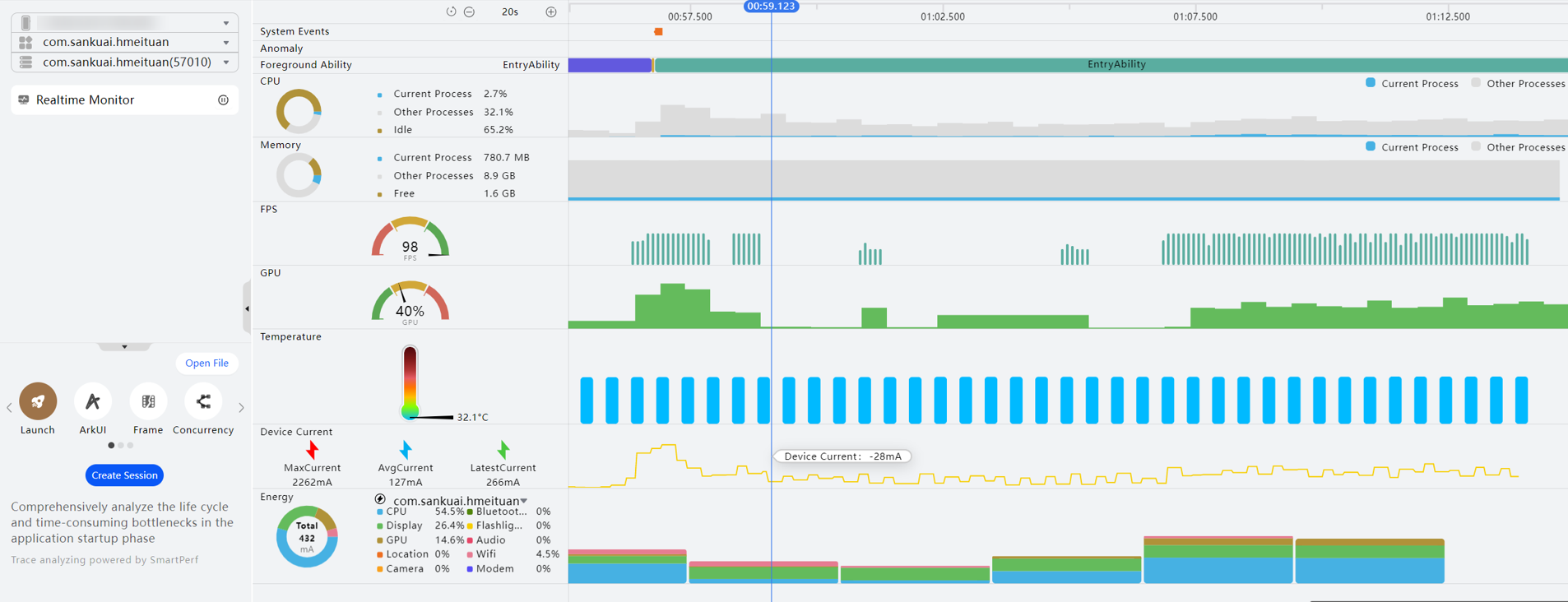1568x602 pixels.
Task: Click the Create Session button
Action: [x=124, y=475]
